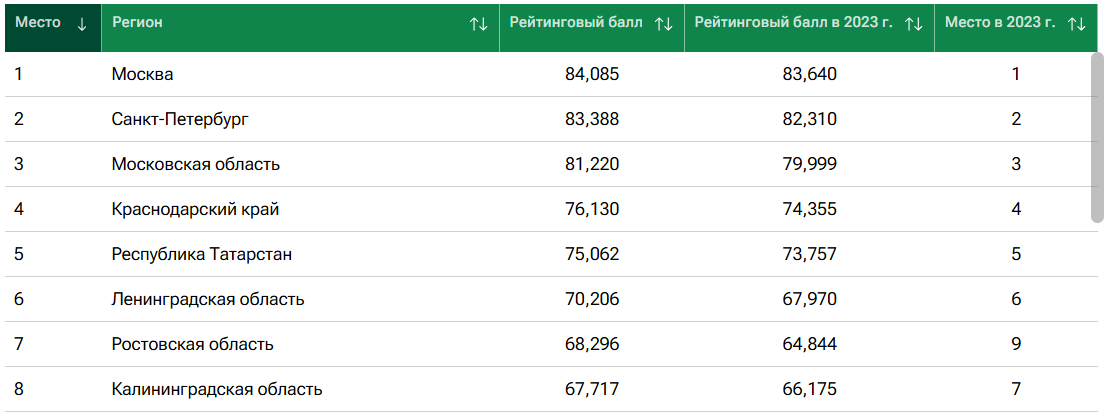Click the Регион column header label
This screenshot has height=417, width=1108.
click(x=138, y=23)
